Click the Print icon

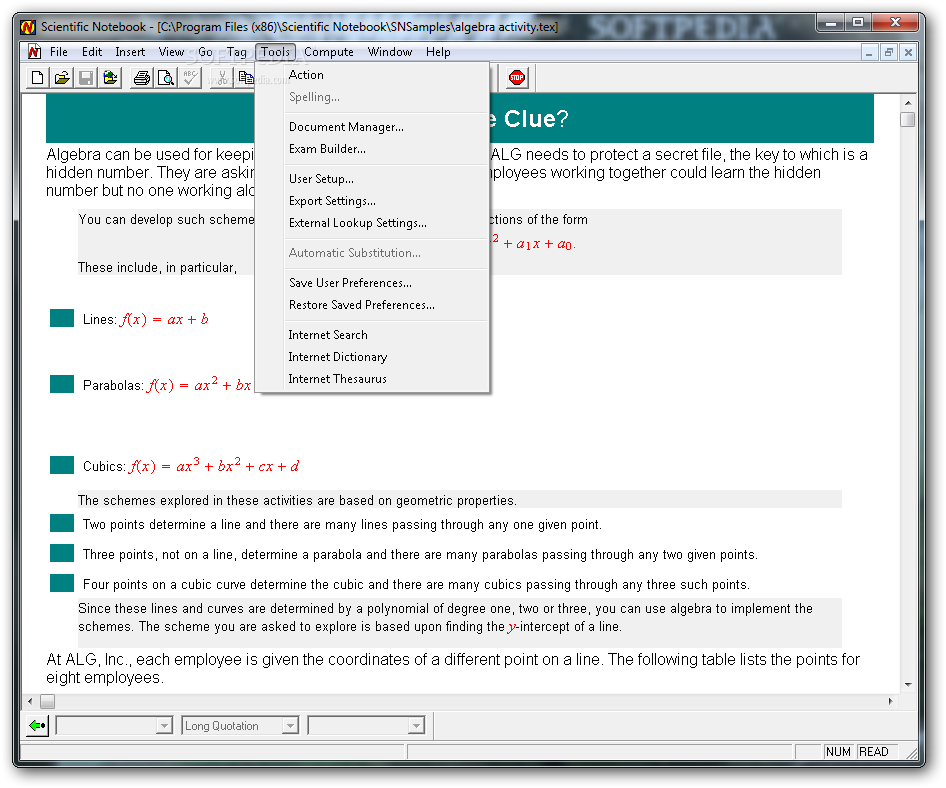pos(142,78)
